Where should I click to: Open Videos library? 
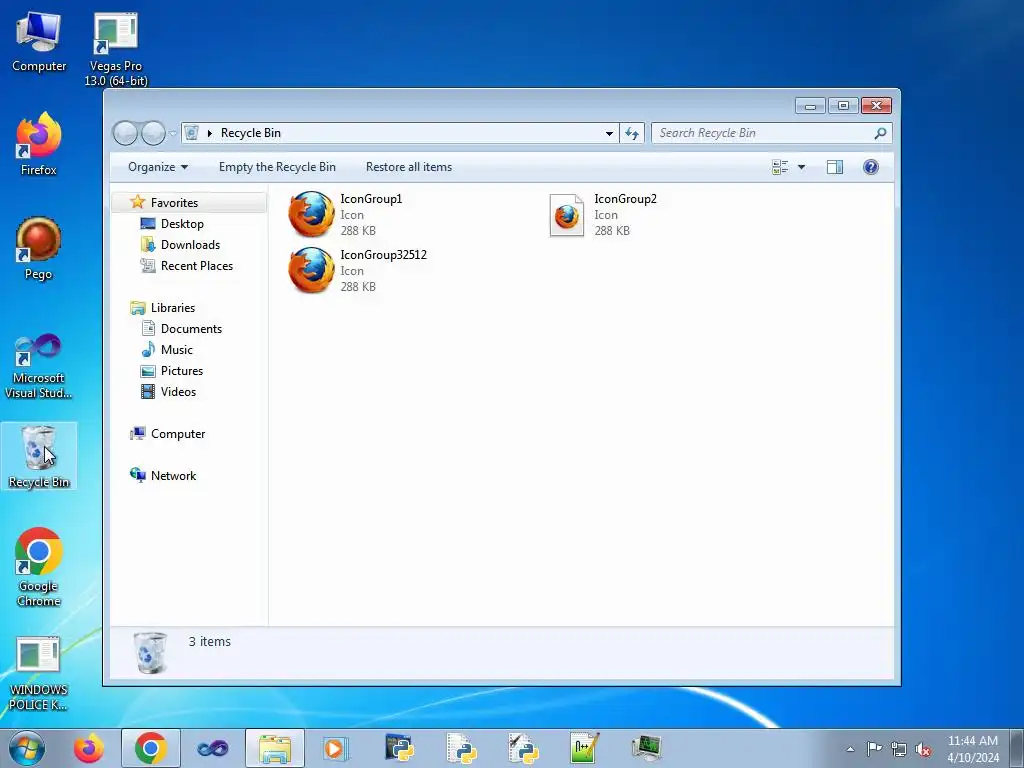(x=178, y=392)
